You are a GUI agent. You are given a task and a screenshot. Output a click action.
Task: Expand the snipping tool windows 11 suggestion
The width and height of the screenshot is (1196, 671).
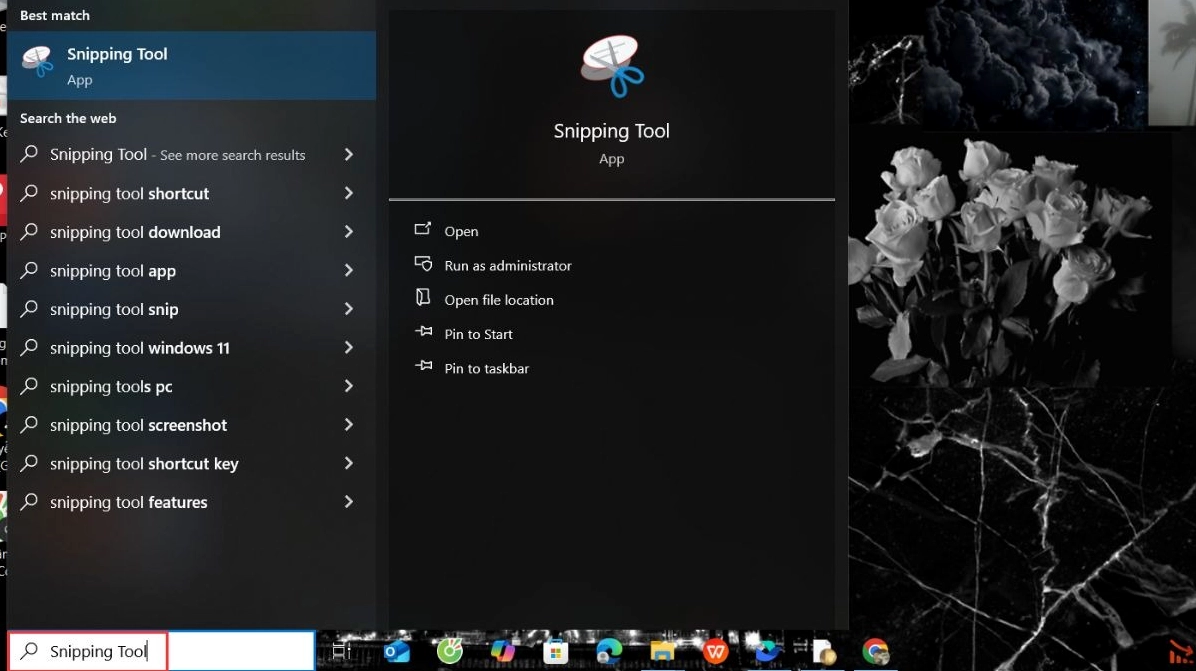[138, 347]
